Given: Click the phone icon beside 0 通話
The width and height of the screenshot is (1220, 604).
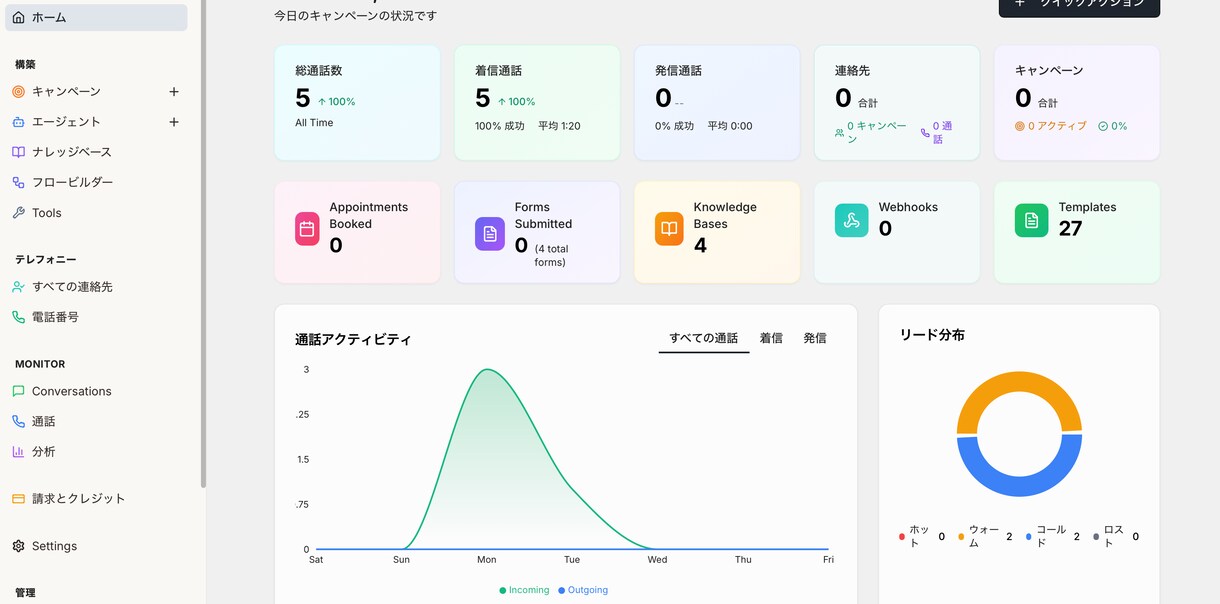Looking at the screenshot, I should [x=925, y=133].
